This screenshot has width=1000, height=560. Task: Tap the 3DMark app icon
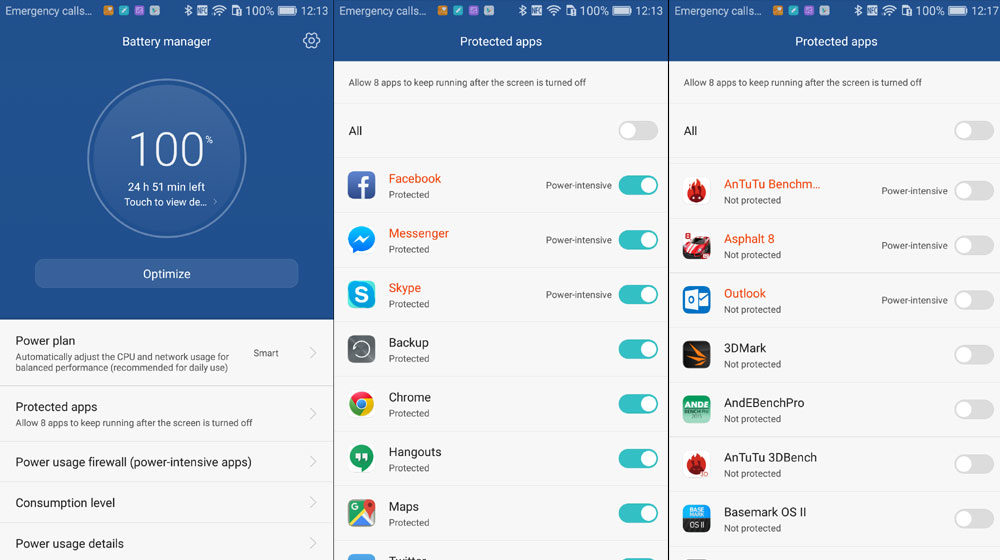click(x=696, y=355)
